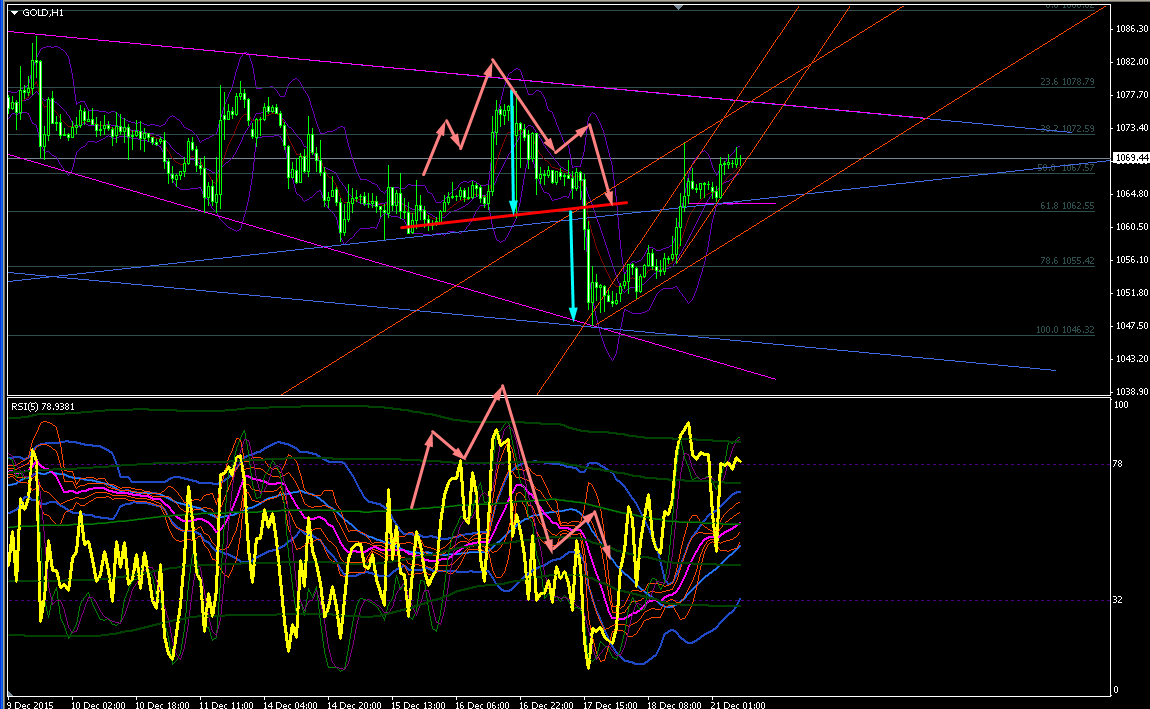1150x709 pixels.
Task: Click the current price tag 1069.44
Action: click(1130, 158)
